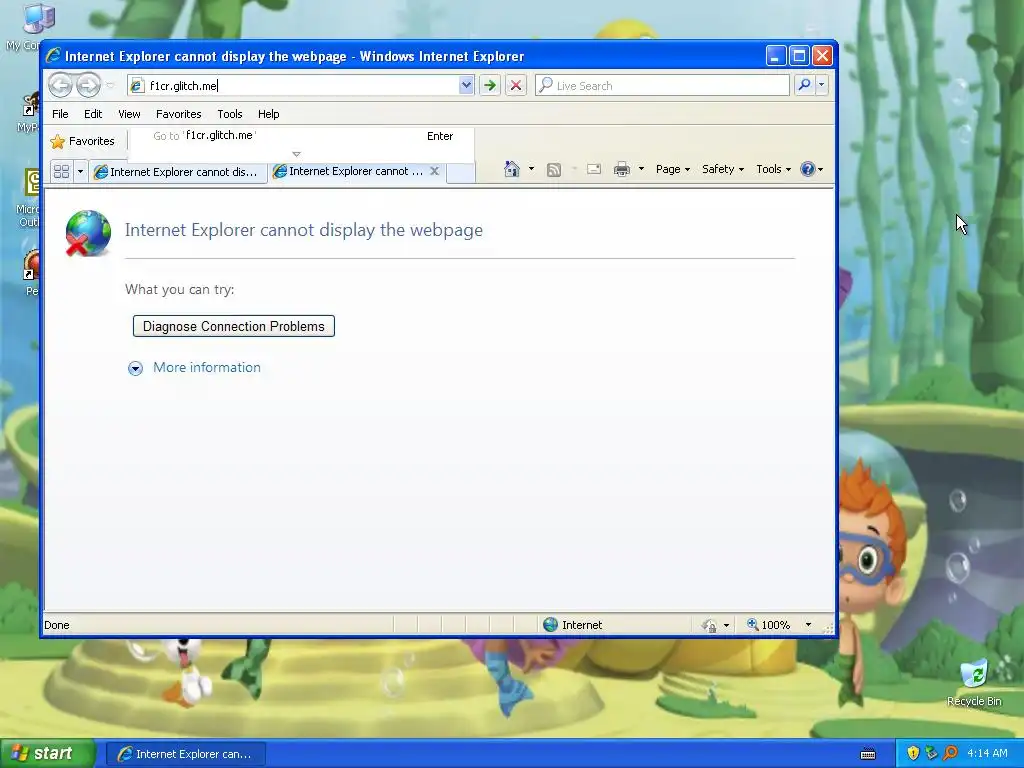Open the Recycle Bin desktop icon

point(974,683)
